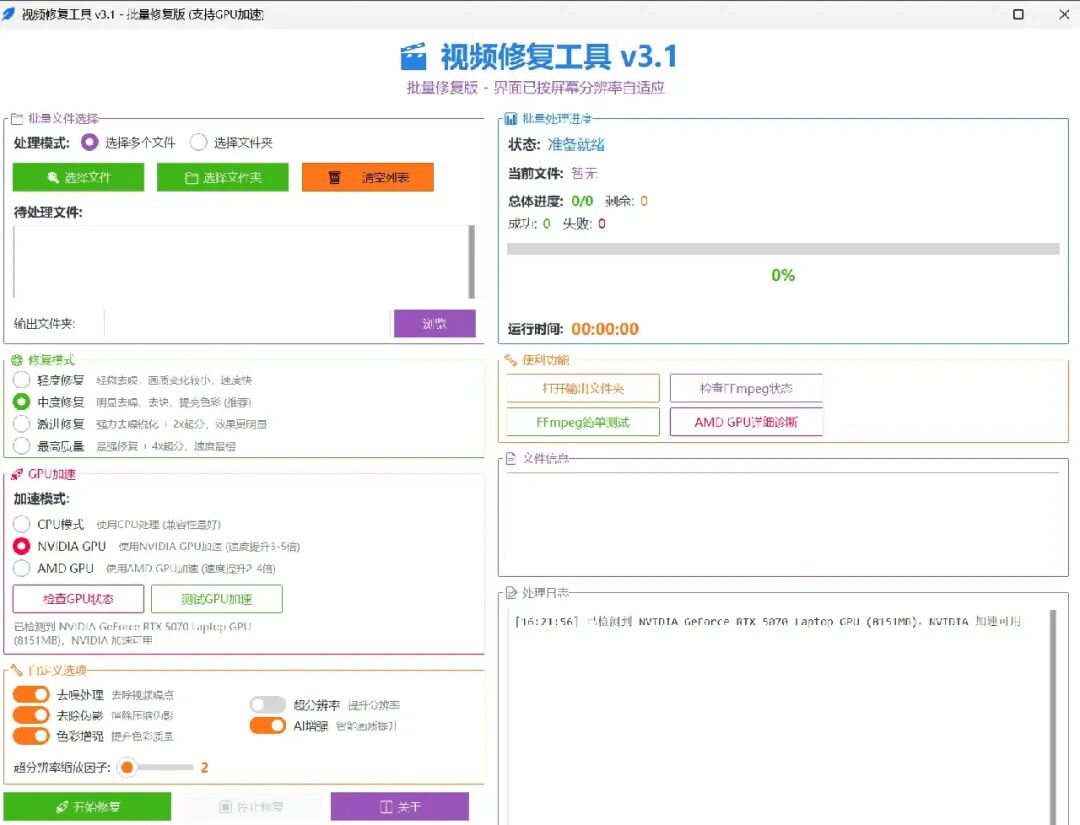Viewport: 1080px width, 825px height.
Task: Click the 待处理文件 list scrollbar
Action: point(472,262)
